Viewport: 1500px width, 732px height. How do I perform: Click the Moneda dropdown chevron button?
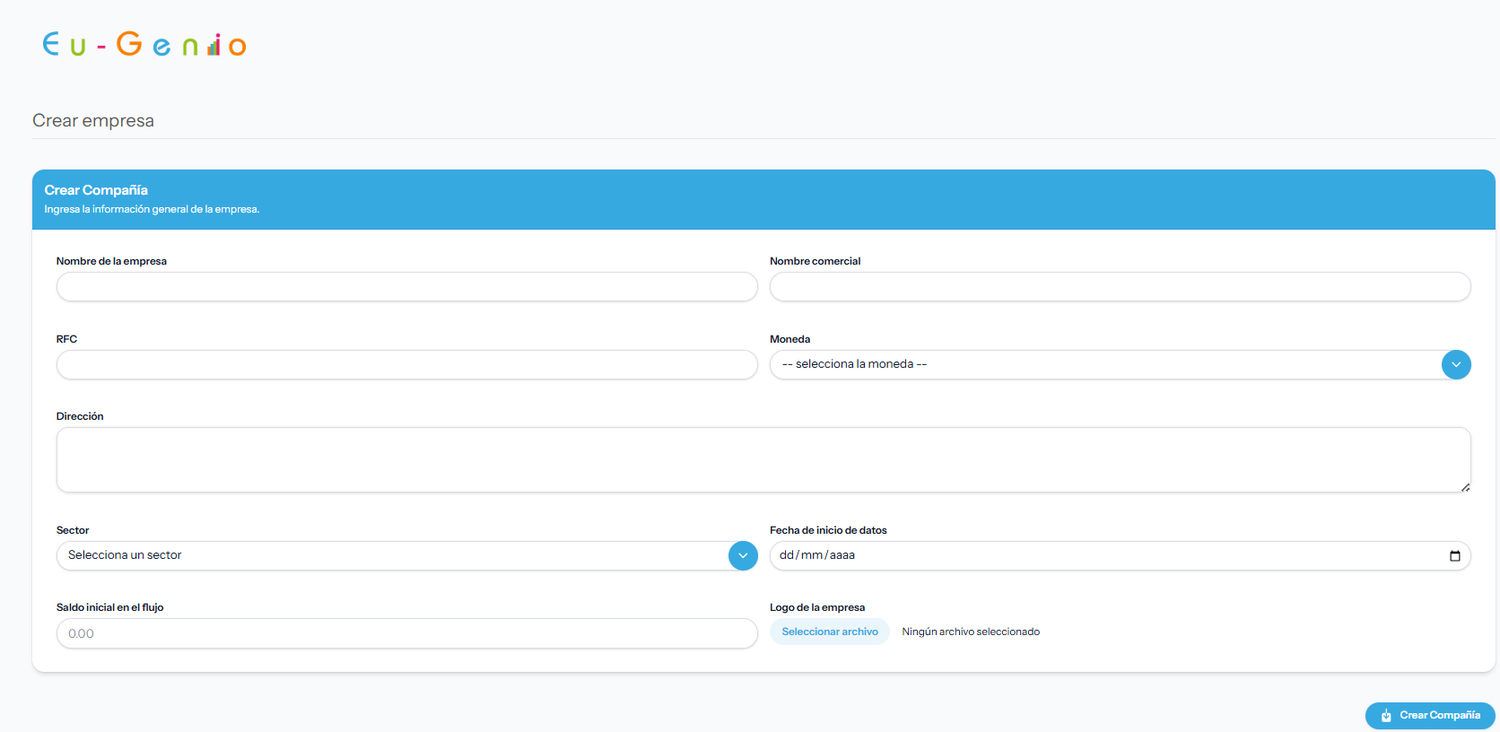[1456, 365]
